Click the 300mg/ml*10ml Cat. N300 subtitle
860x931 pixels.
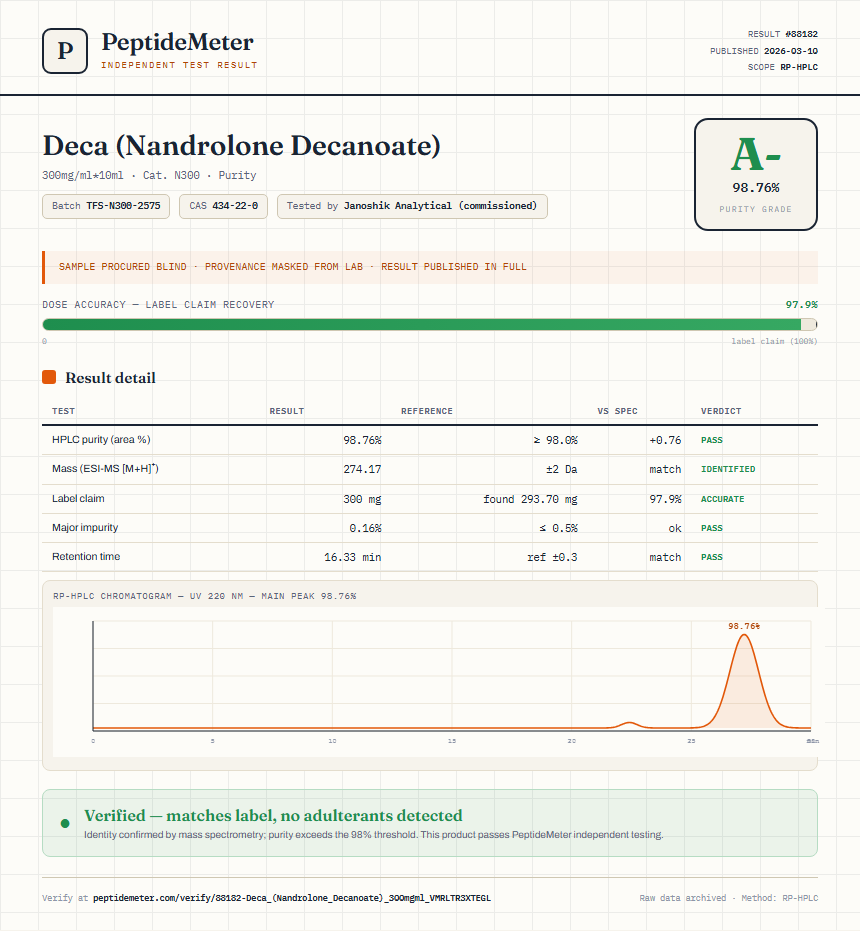coord(149,175)
